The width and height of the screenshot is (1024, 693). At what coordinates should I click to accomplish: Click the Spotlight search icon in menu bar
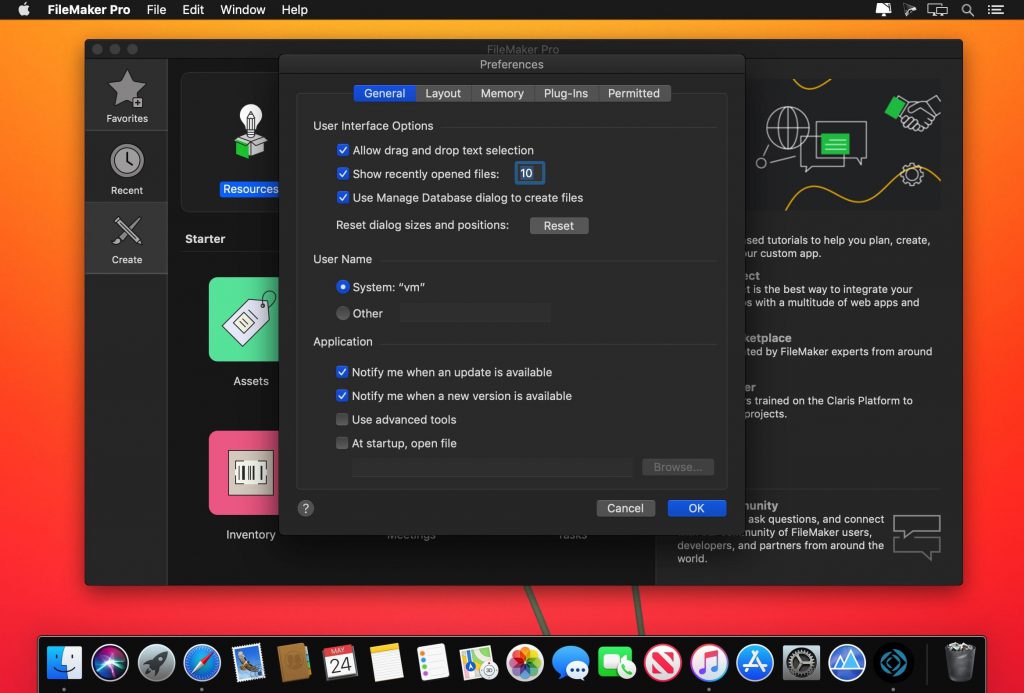pos(966,10)
